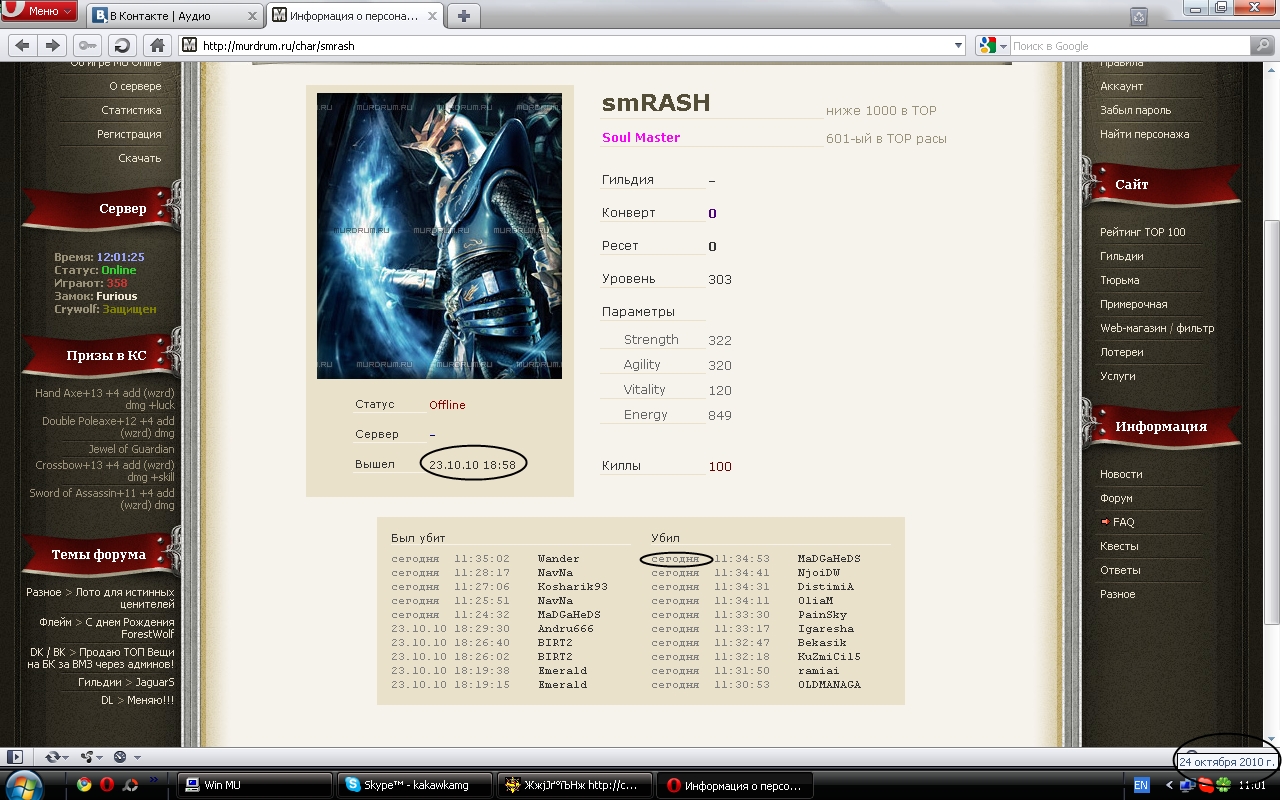Go back with the browser back arrow
The image size is (1282, 800).
tap(23, 45)
